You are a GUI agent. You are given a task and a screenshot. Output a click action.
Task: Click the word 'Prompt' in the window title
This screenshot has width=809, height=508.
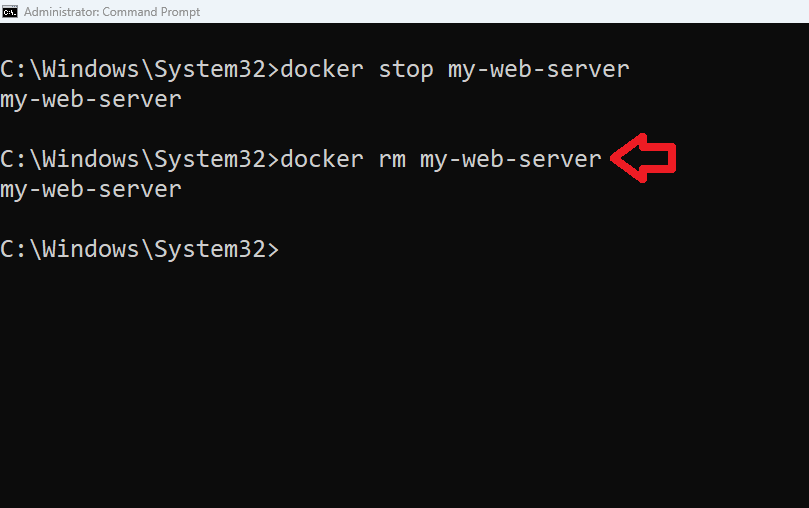pos(180,12)
